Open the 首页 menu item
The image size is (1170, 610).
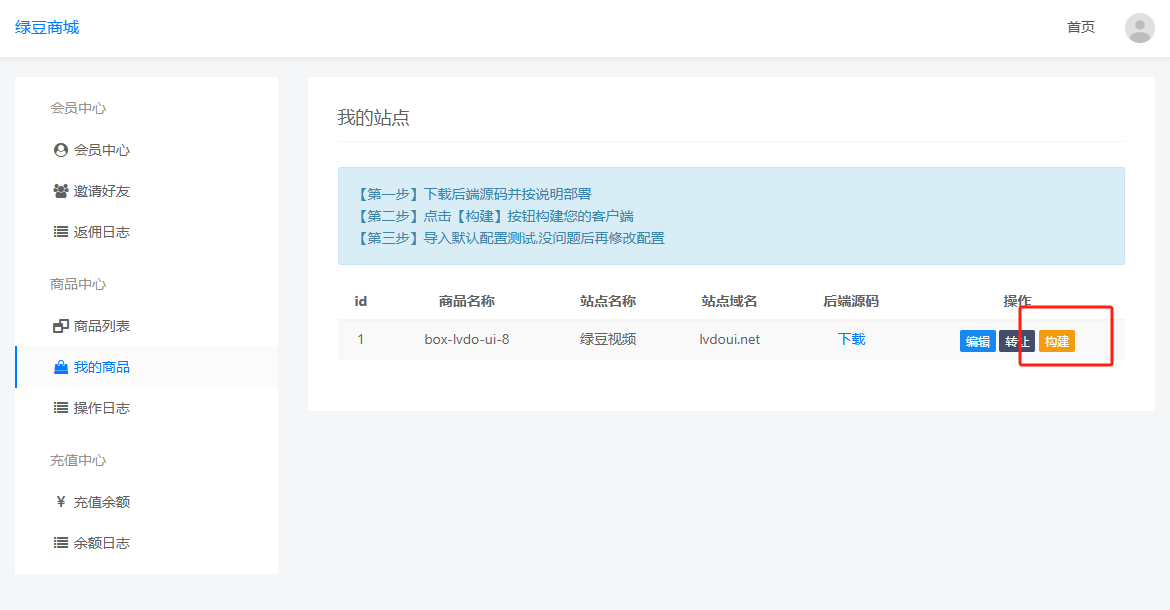(1080, 27)
